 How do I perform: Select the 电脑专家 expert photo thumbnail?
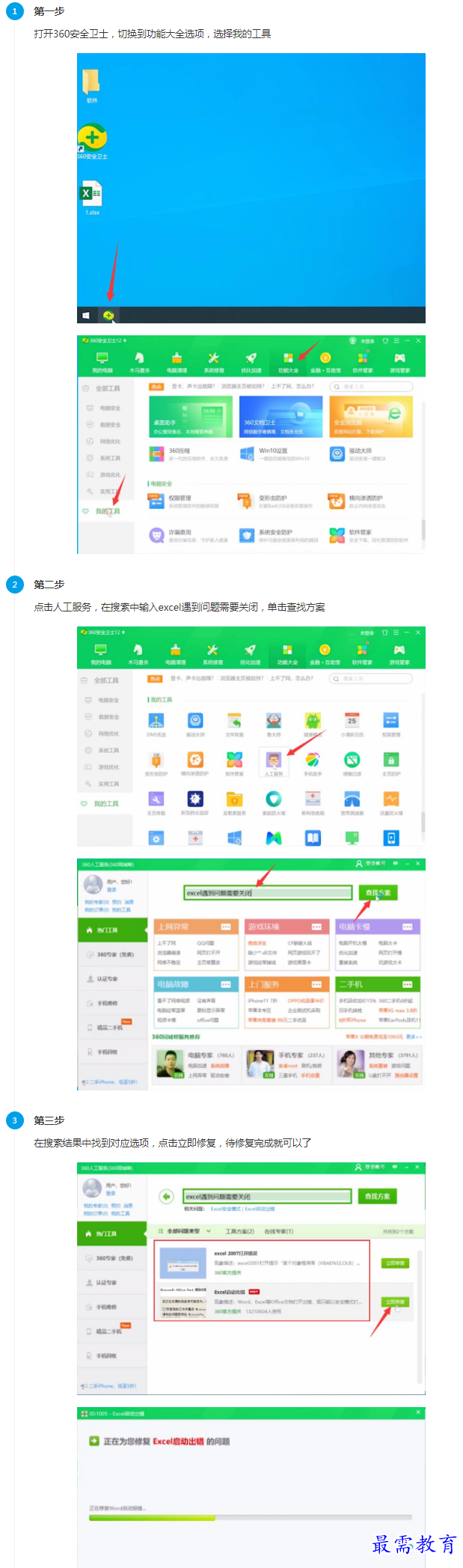[170, 1063]
